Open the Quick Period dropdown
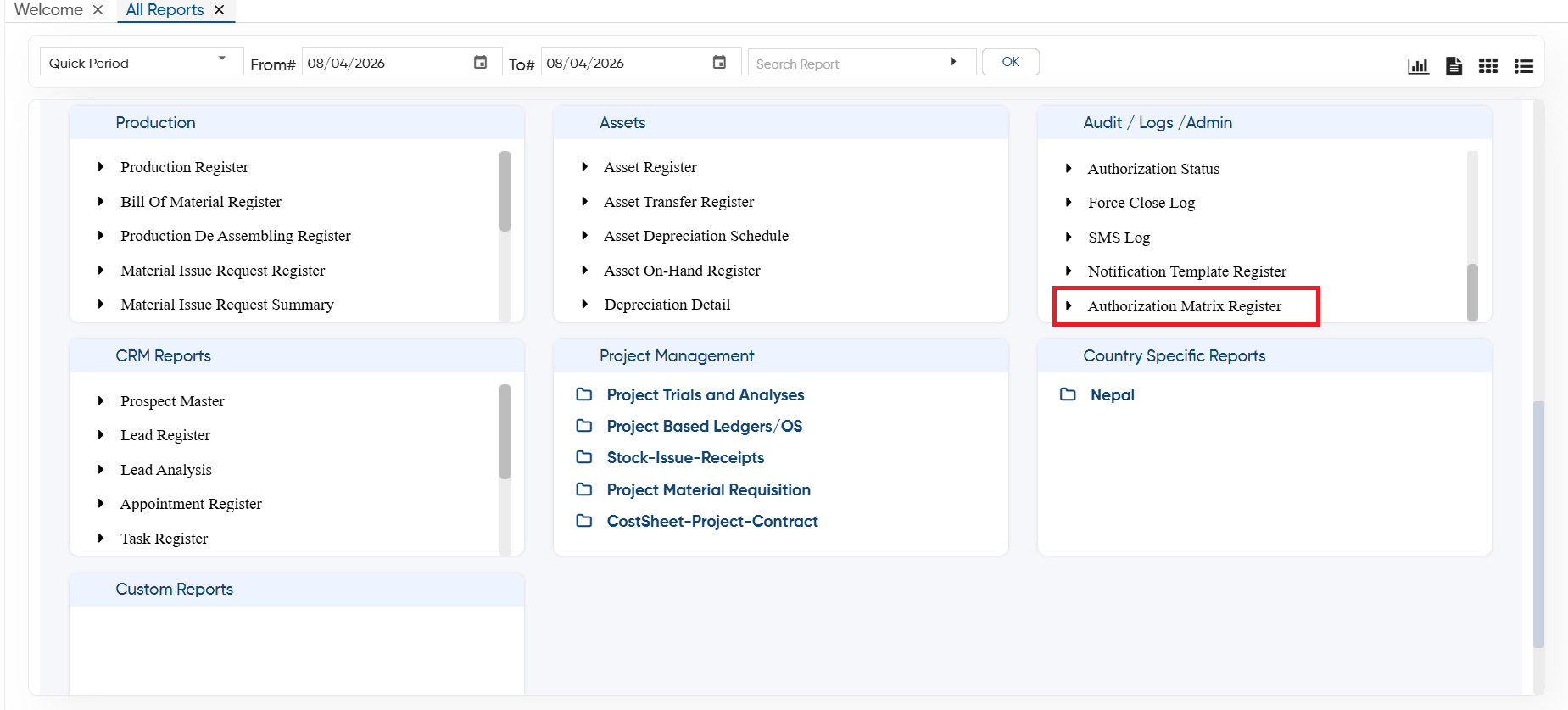The image size is (1568, 710). [142, 62]
